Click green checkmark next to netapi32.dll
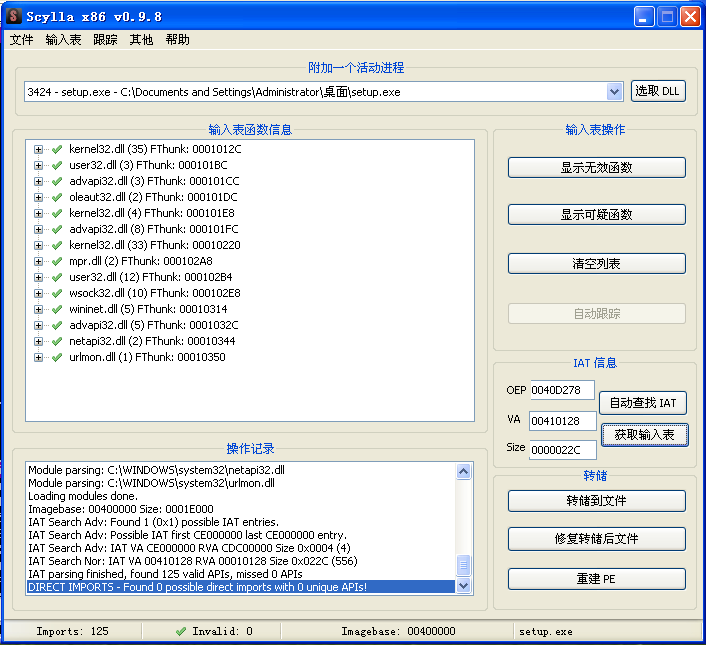 (x=57, y=342)
